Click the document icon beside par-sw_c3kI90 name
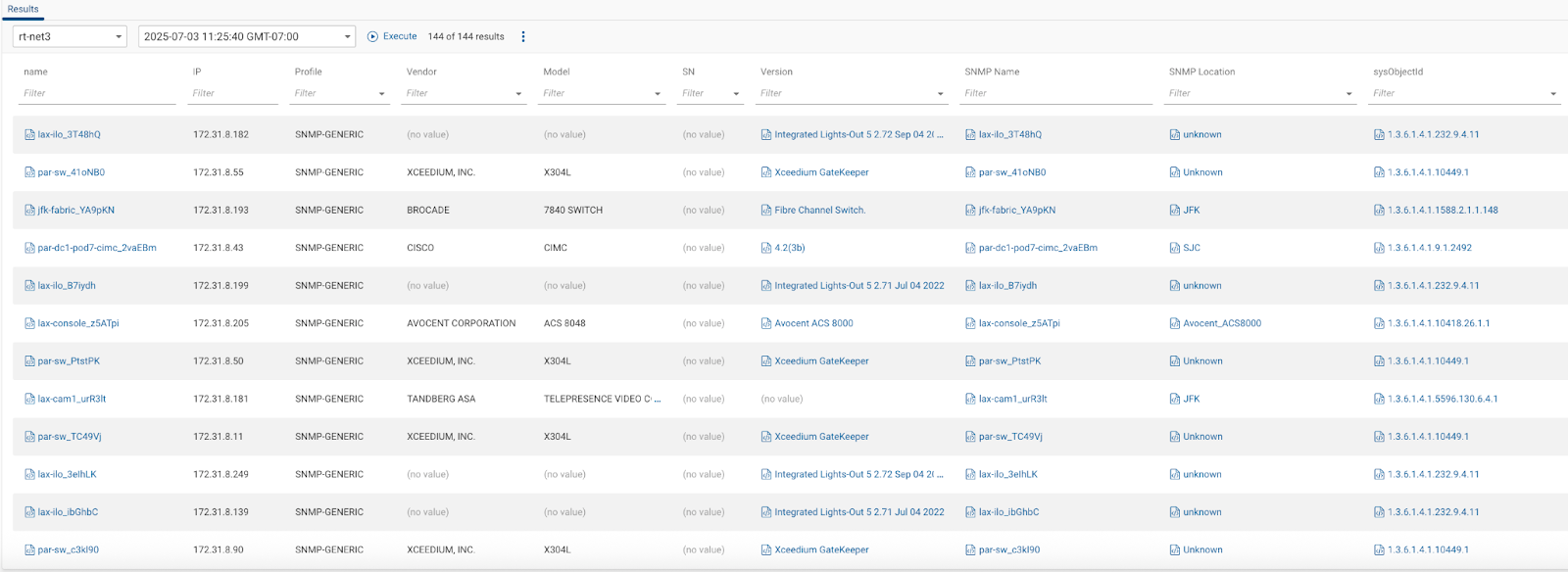The image size is (1568, 572). pyautogui.click(x=29, y=550)
